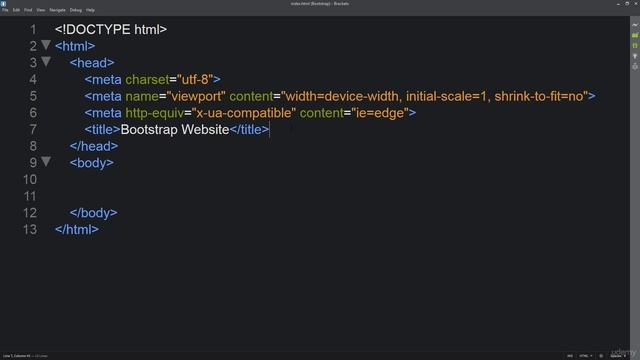Open the View menu
640x360 pixels.
41,10
